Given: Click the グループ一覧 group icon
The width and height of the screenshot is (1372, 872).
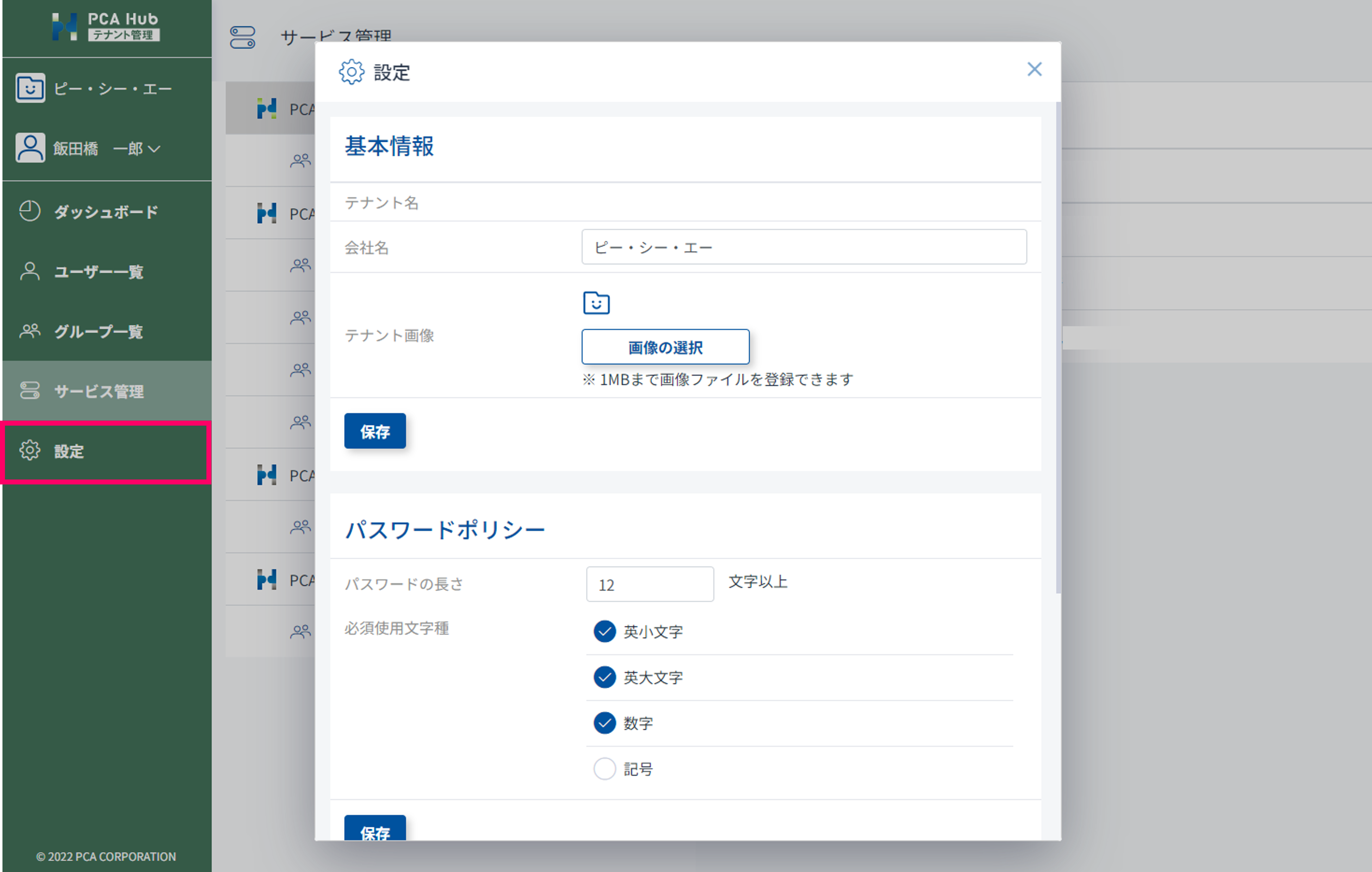Looking at the screenshot, I should point(30,331).
